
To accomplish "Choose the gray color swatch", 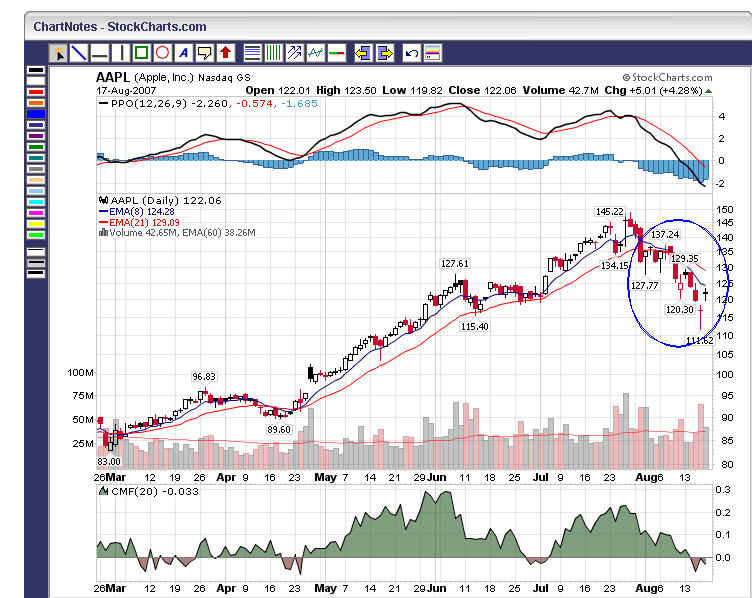I will click(x=36, y=169).
